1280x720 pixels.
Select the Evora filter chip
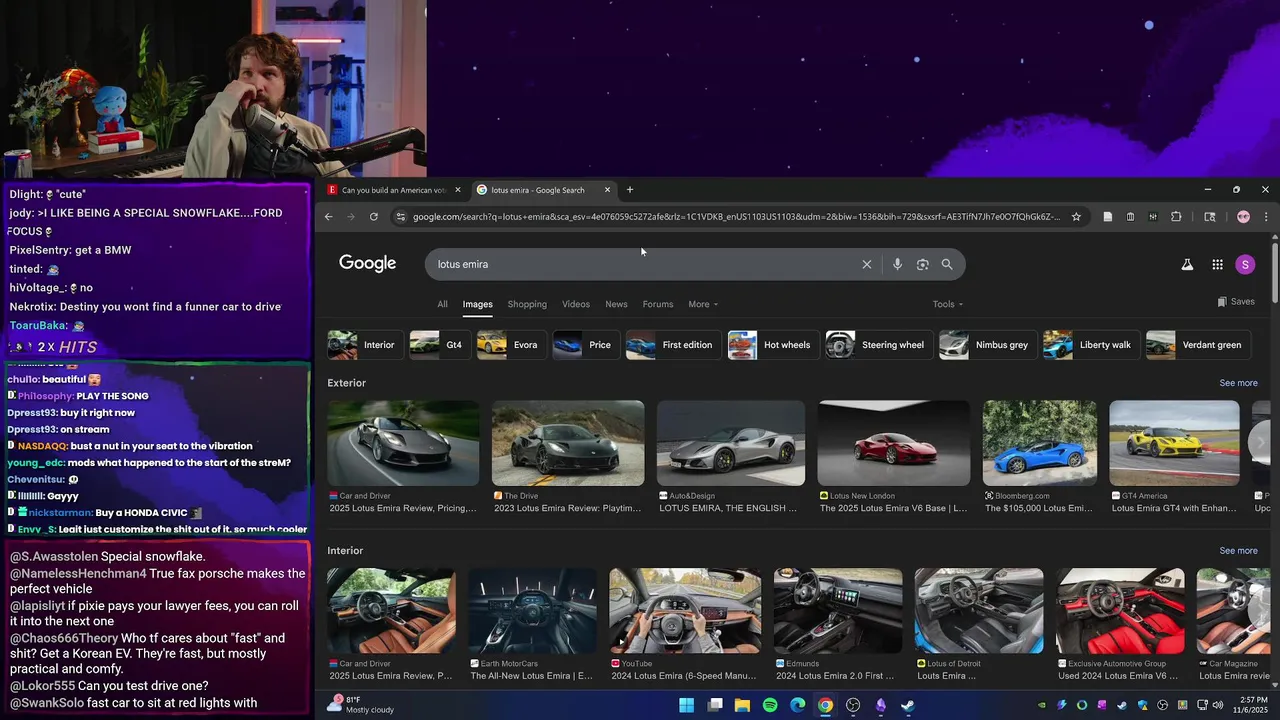[512, 345]
